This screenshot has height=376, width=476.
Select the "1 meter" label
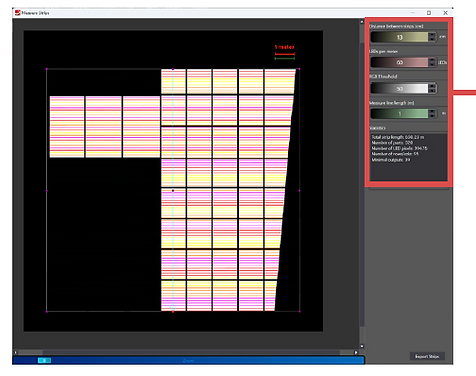tap(284, 47)
